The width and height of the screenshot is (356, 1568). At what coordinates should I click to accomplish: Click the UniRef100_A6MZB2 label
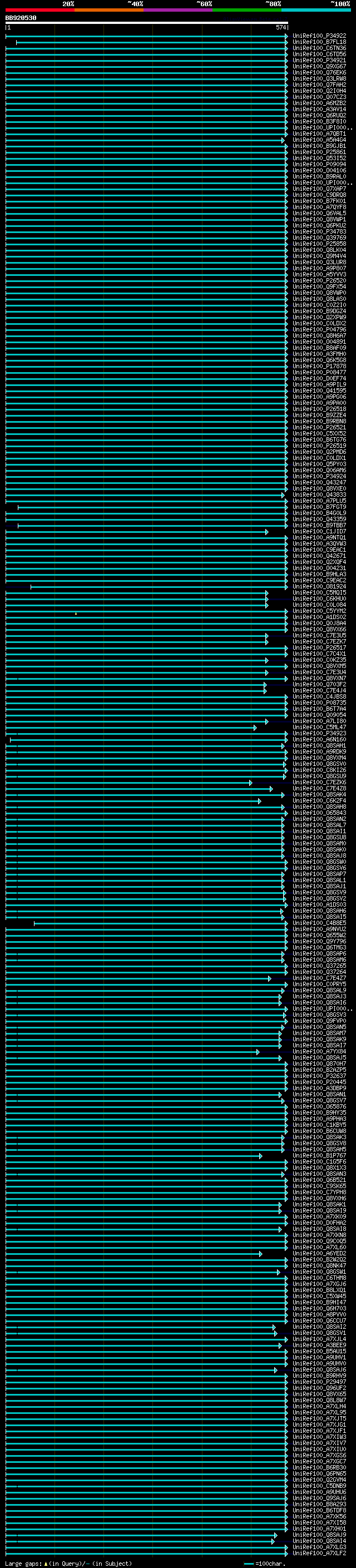click(x=319, y=103)
